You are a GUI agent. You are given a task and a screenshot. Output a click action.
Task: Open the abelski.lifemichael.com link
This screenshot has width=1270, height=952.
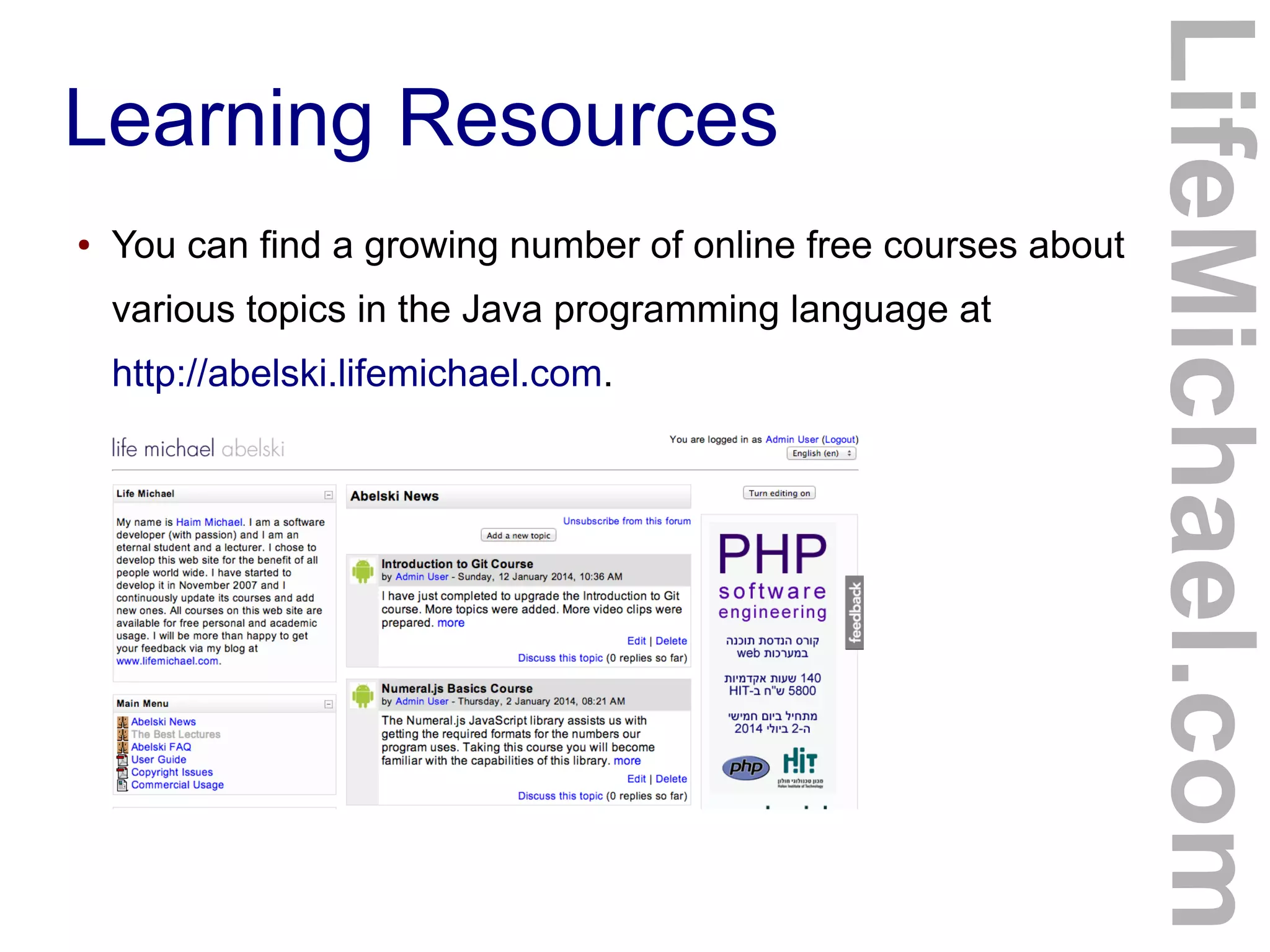point(357,373)
